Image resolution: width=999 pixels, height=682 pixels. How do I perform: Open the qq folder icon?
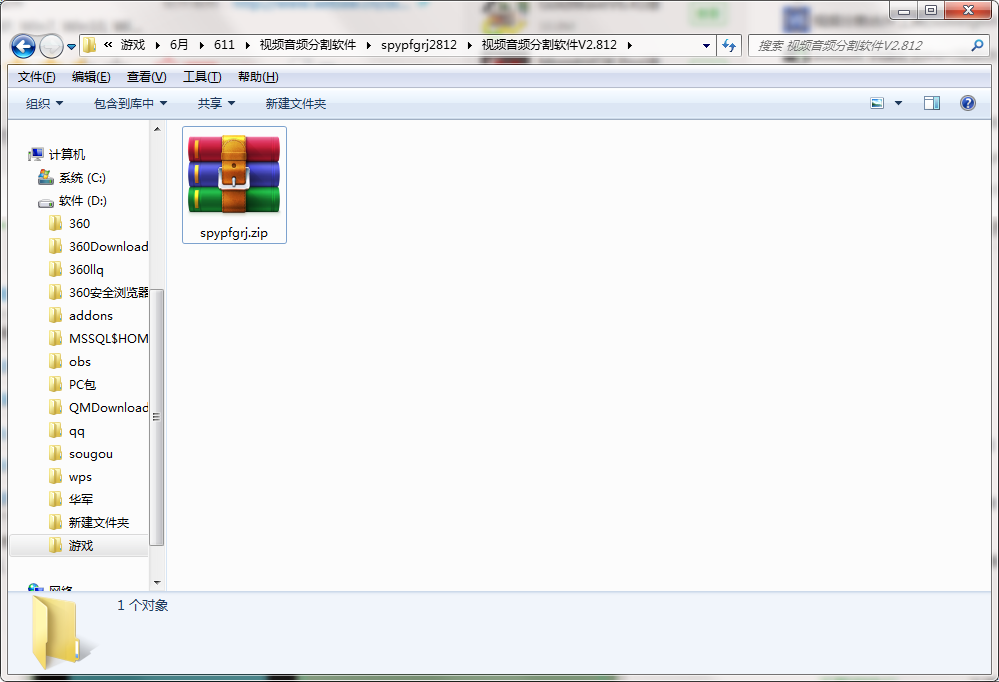[x=55, y=431]
